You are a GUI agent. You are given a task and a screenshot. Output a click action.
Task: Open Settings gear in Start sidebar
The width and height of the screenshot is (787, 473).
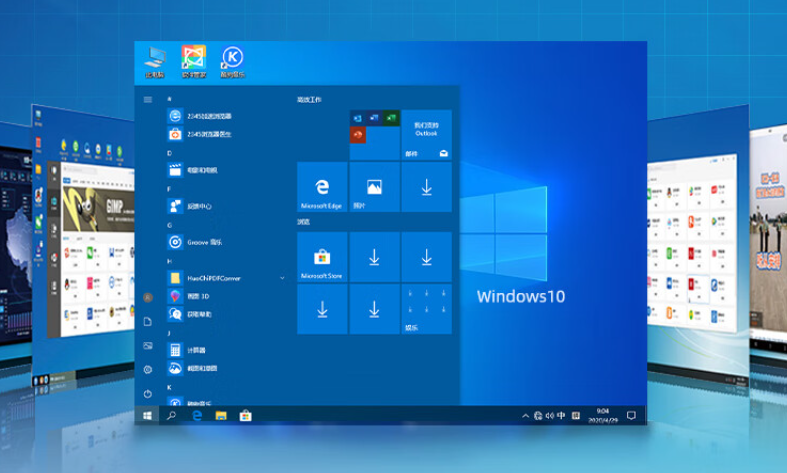pyautogui.click(x=147, y=369)
